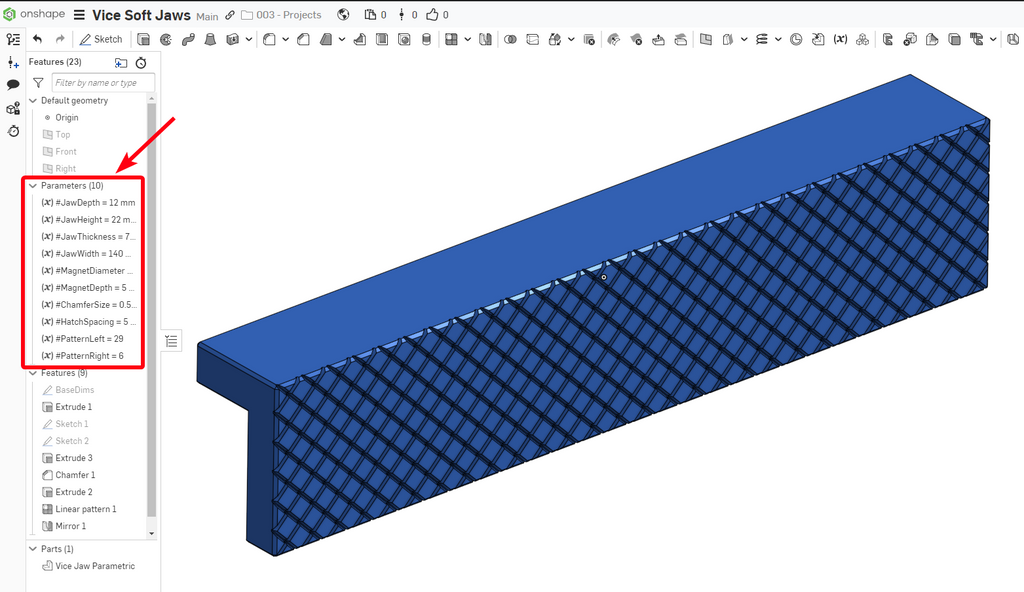Select the Split tool
1024x592 pixels.
[x=533, y=39]
